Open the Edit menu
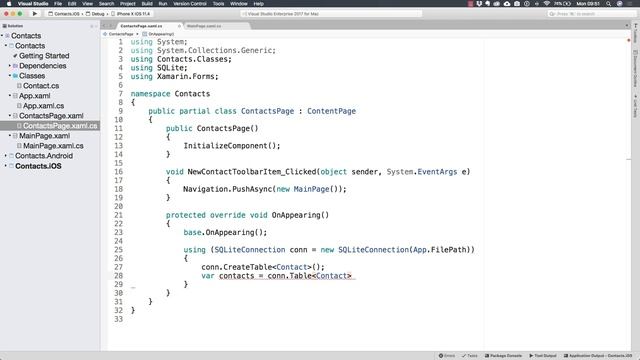640x360 pixels. click(x=72, y=4)
